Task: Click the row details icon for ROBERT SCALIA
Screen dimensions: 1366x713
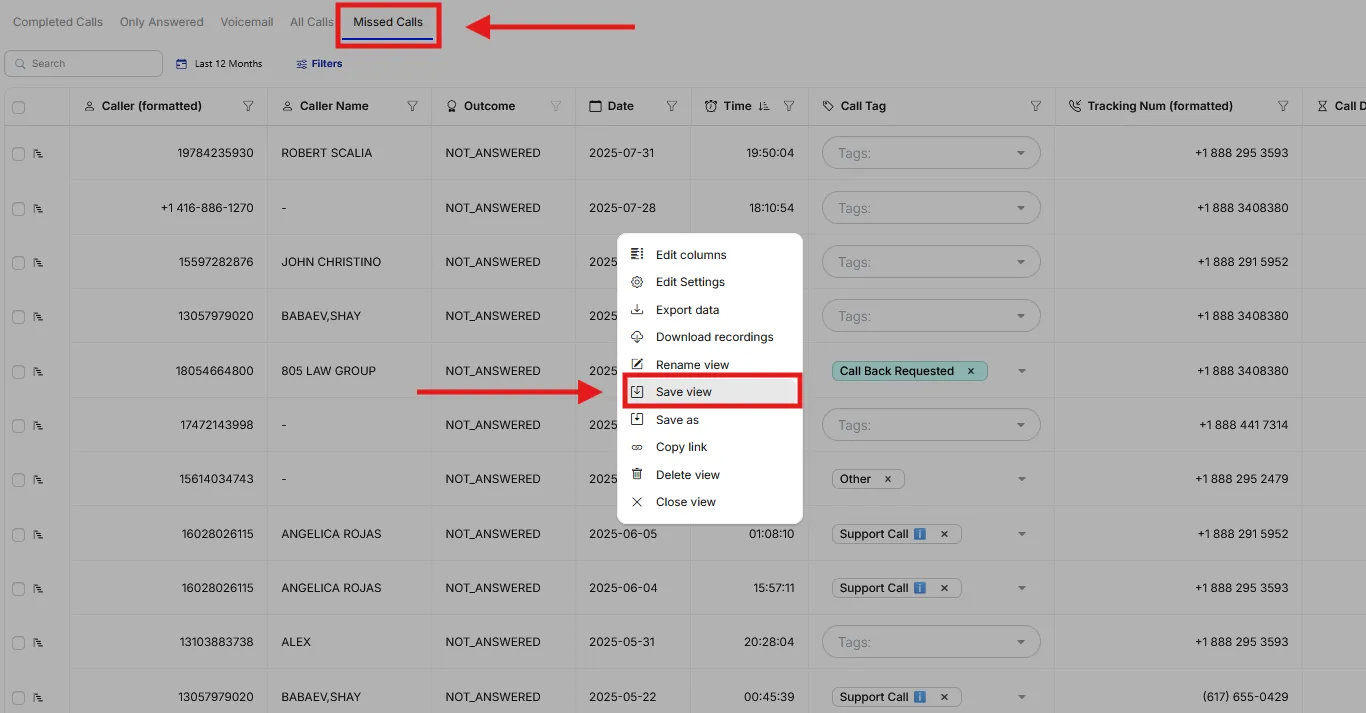Action: 38,153
